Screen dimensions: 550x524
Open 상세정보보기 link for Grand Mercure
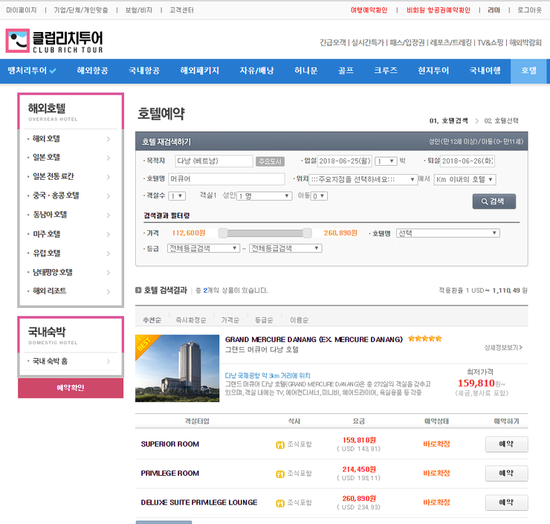(x=503, y=348)
